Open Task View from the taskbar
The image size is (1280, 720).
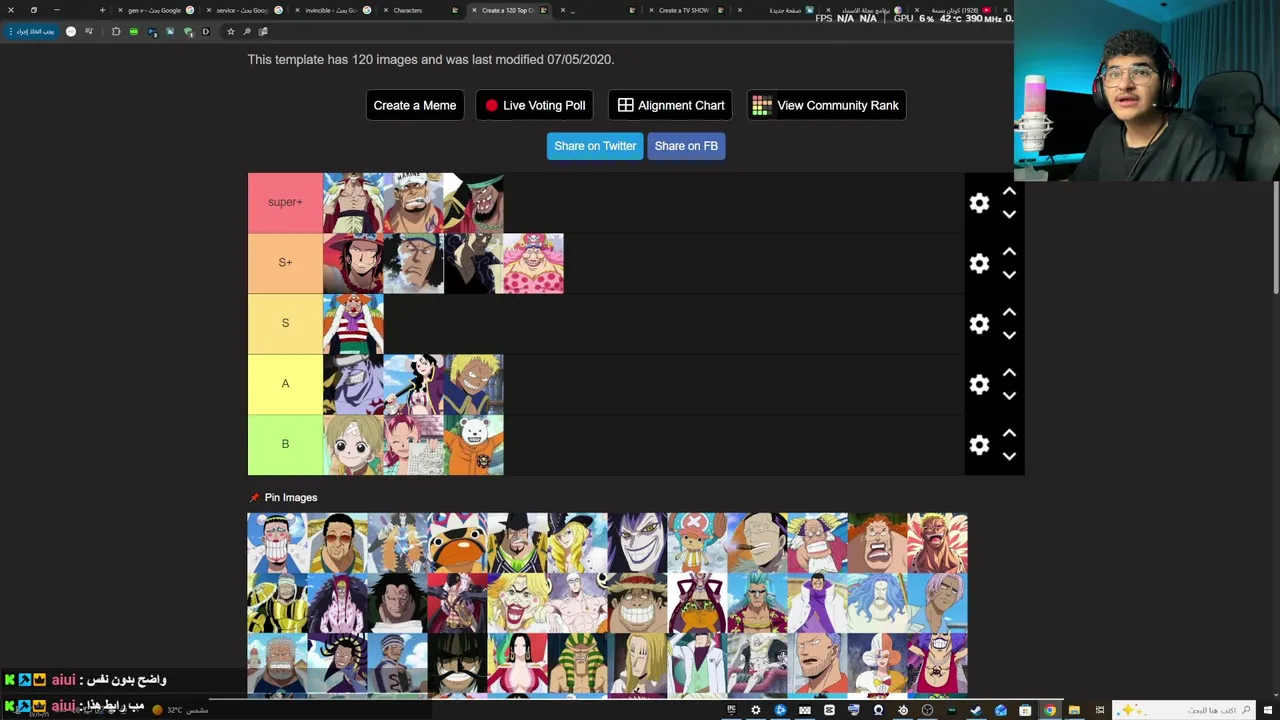click(x=1100, y=710)
